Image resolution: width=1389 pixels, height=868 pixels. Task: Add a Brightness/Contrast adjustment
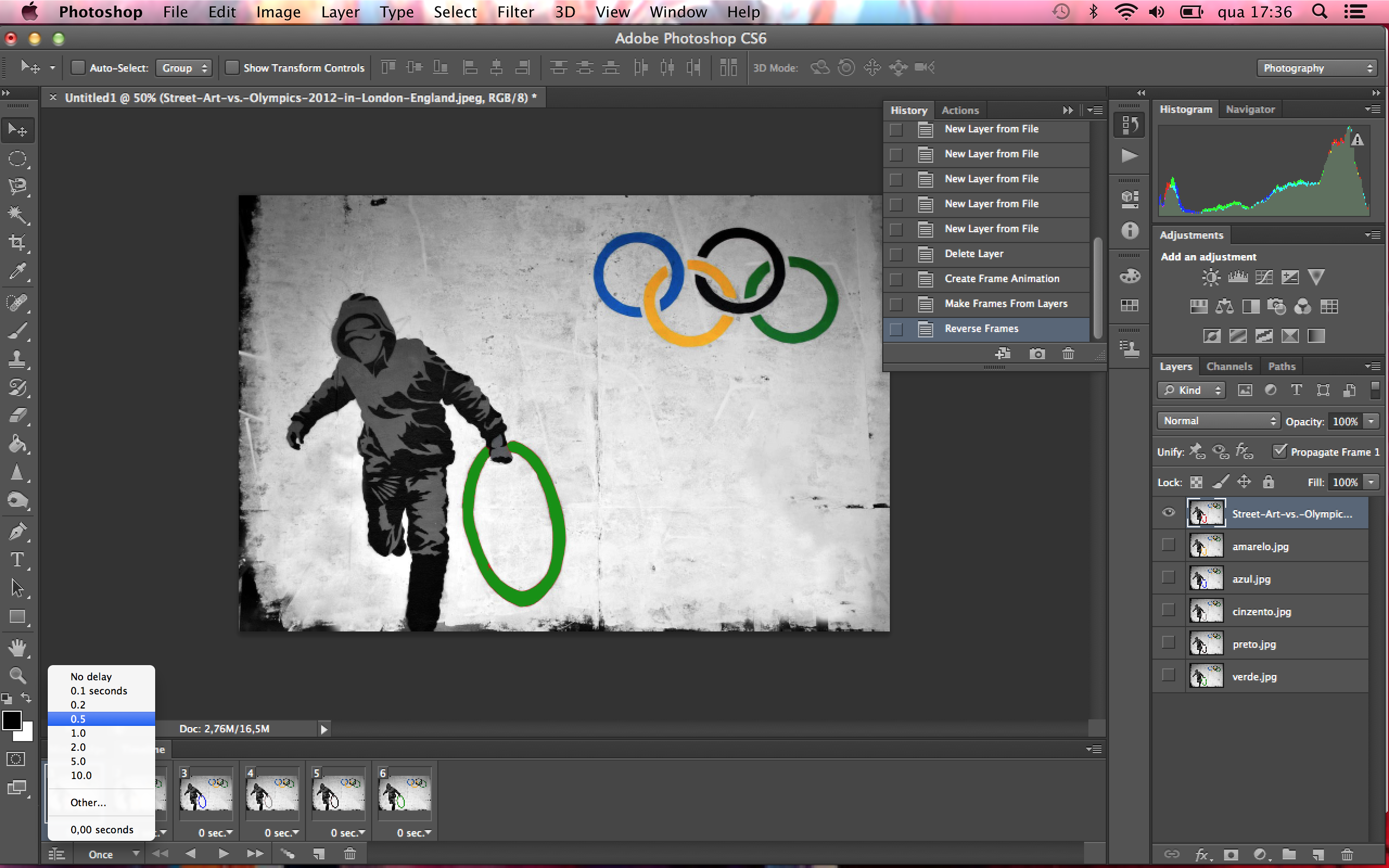pyautogui.click(x=1211, y=277)
